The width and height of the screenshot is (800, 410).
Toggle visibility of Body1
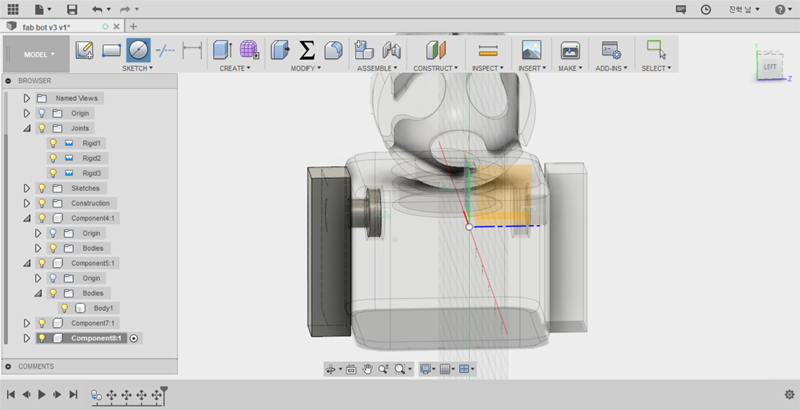click(64, 308)
